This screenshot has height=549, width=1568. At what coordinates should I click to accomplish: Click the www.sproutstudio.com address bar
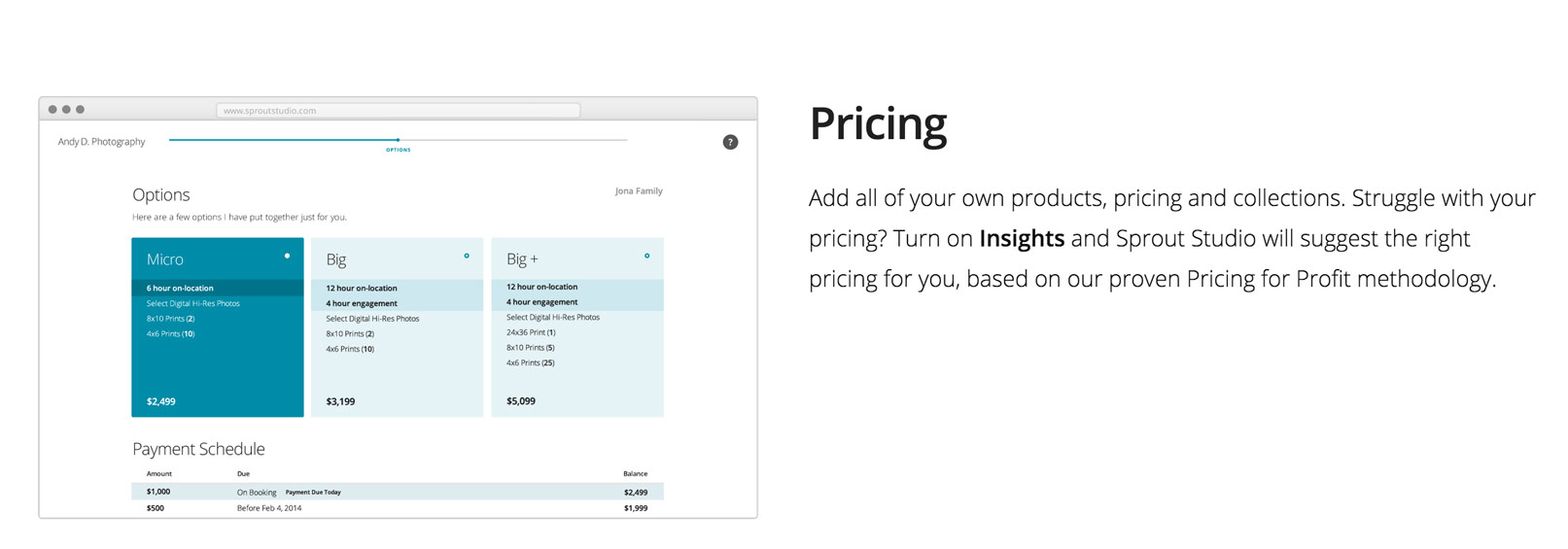point(398,110)
